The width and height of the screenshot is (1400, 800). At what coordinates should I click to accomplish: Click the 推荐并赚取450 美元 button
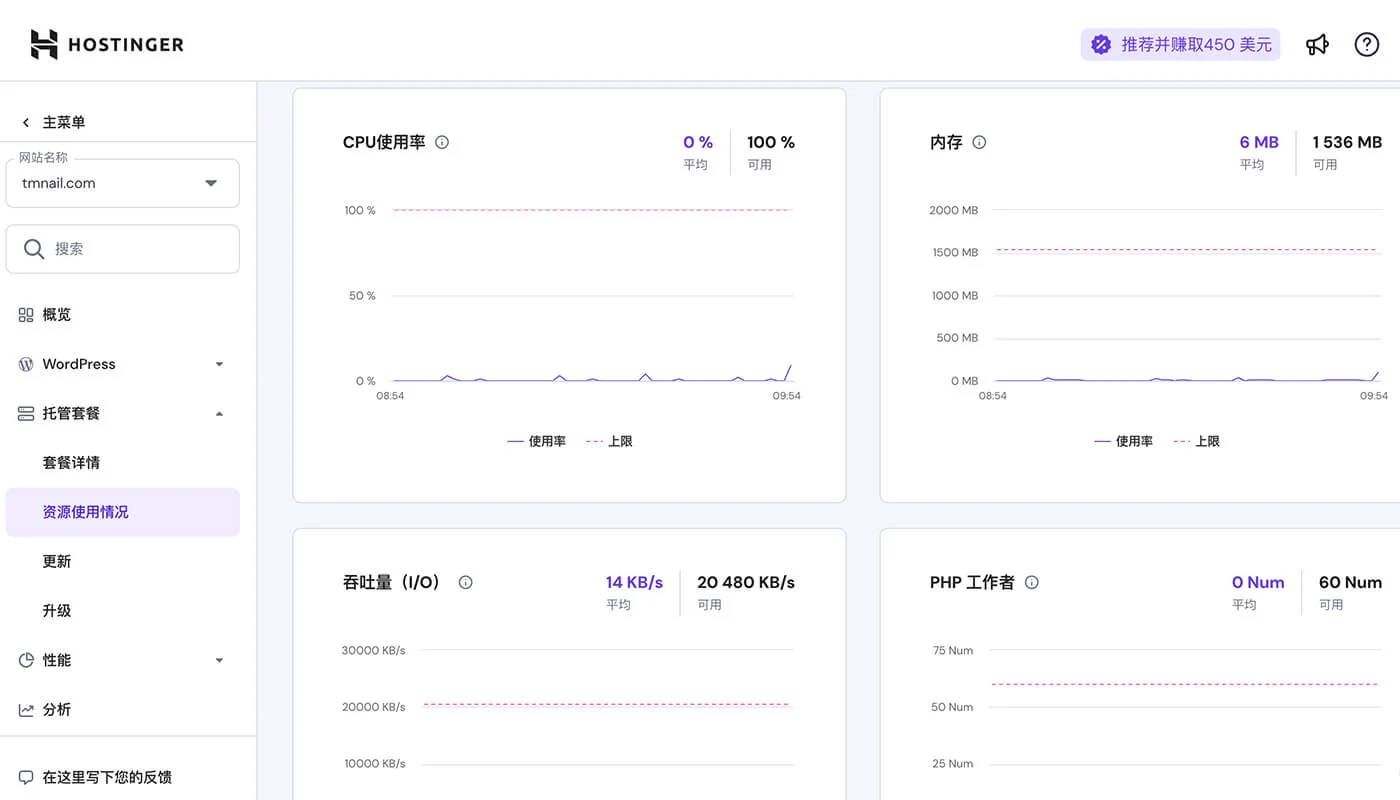click(1180, 44)
